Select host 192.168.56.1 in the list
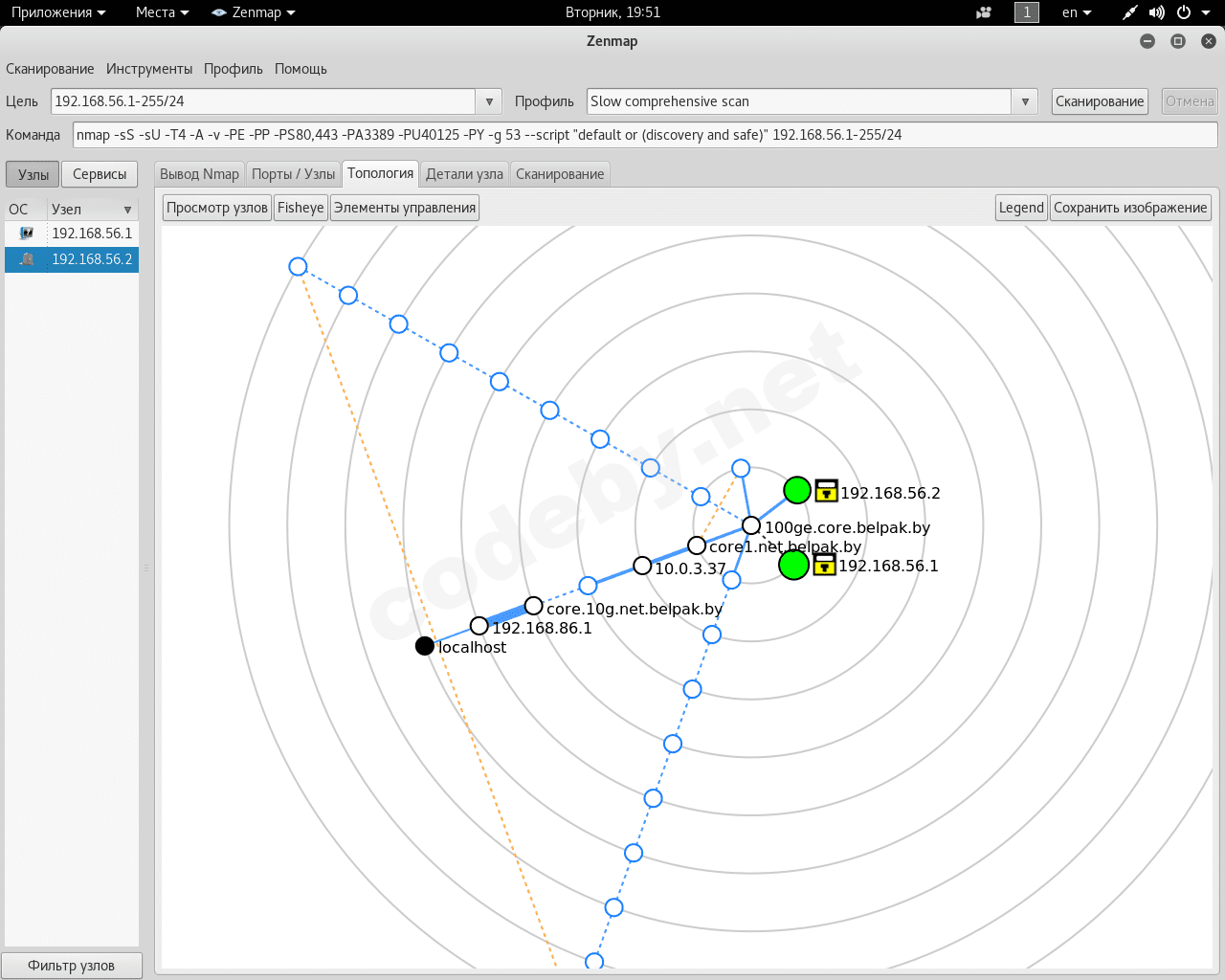 72,234
